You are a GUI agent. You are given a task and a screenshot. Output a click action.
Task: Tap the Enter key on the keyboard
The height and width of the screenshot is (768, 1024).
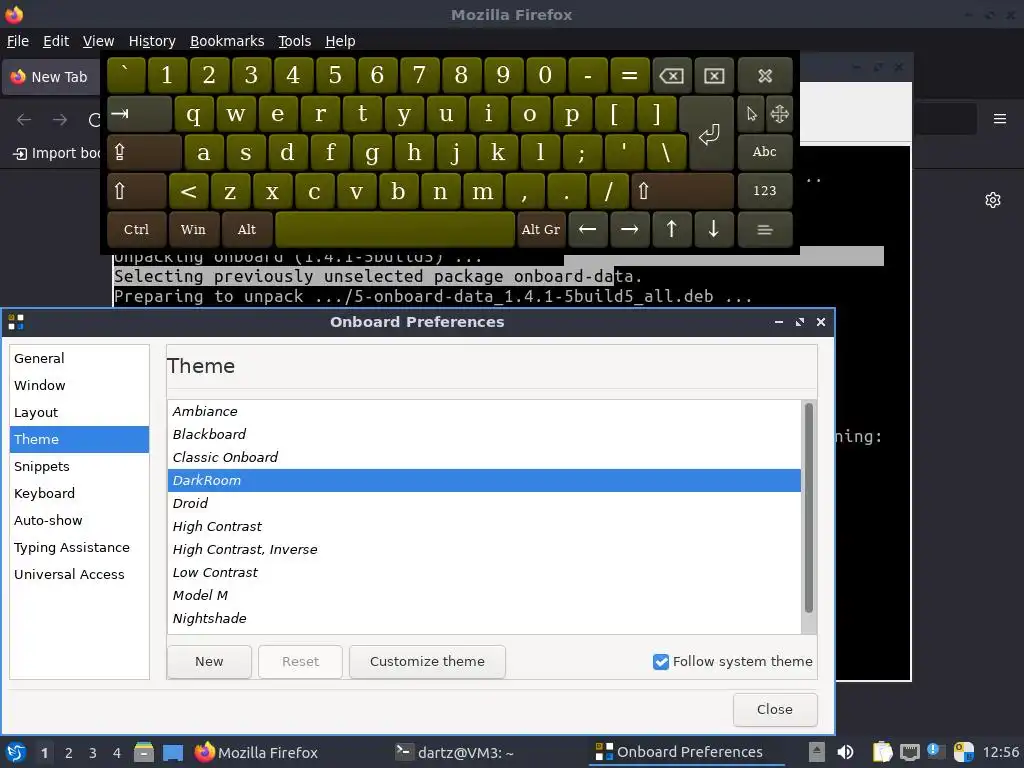(707, 134)
